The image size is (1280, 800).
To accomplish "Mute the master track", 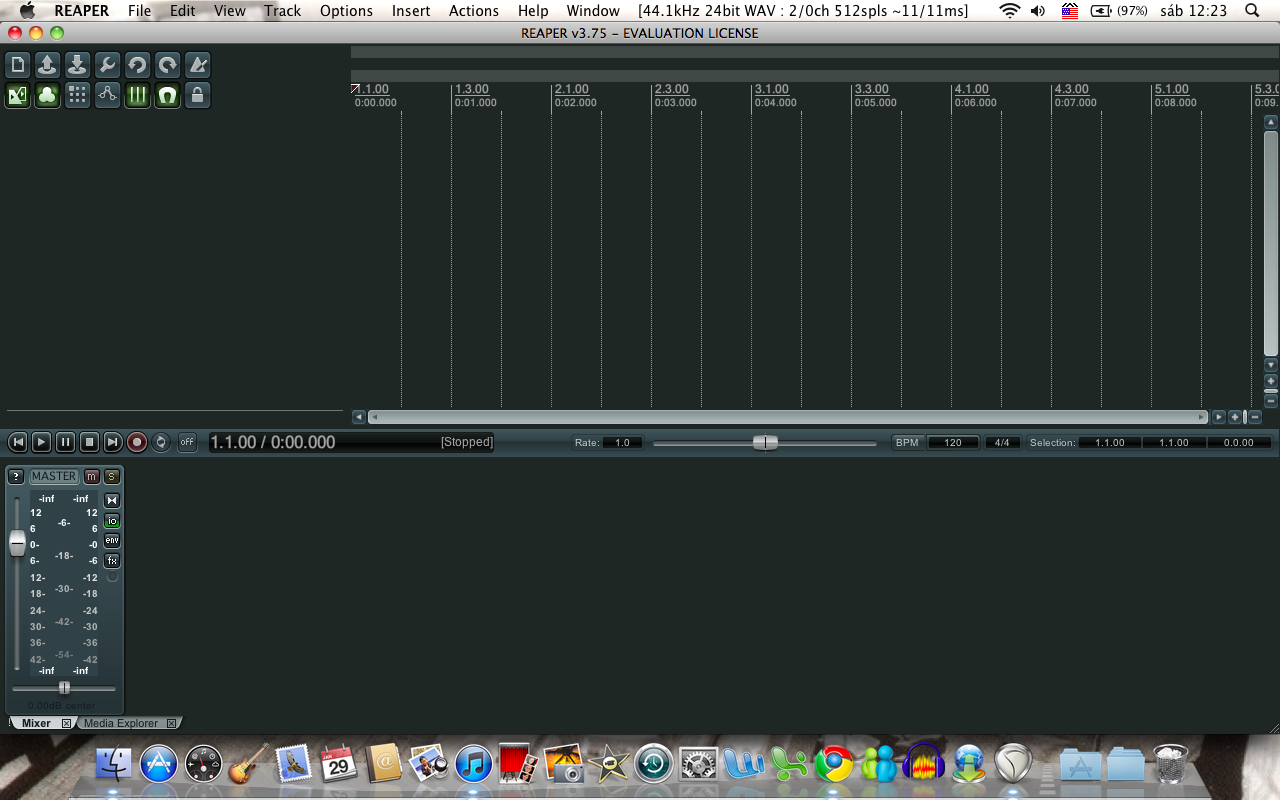I will click(x=92, y=476).
